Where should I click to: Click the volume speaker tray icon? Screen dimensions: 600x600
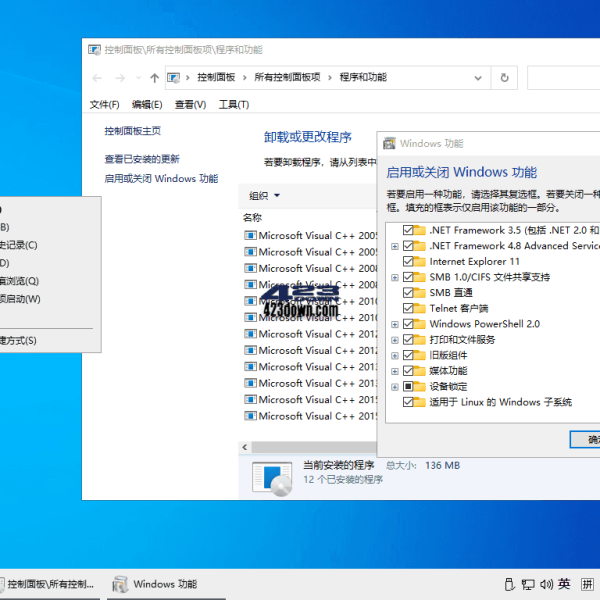[545, 584]
